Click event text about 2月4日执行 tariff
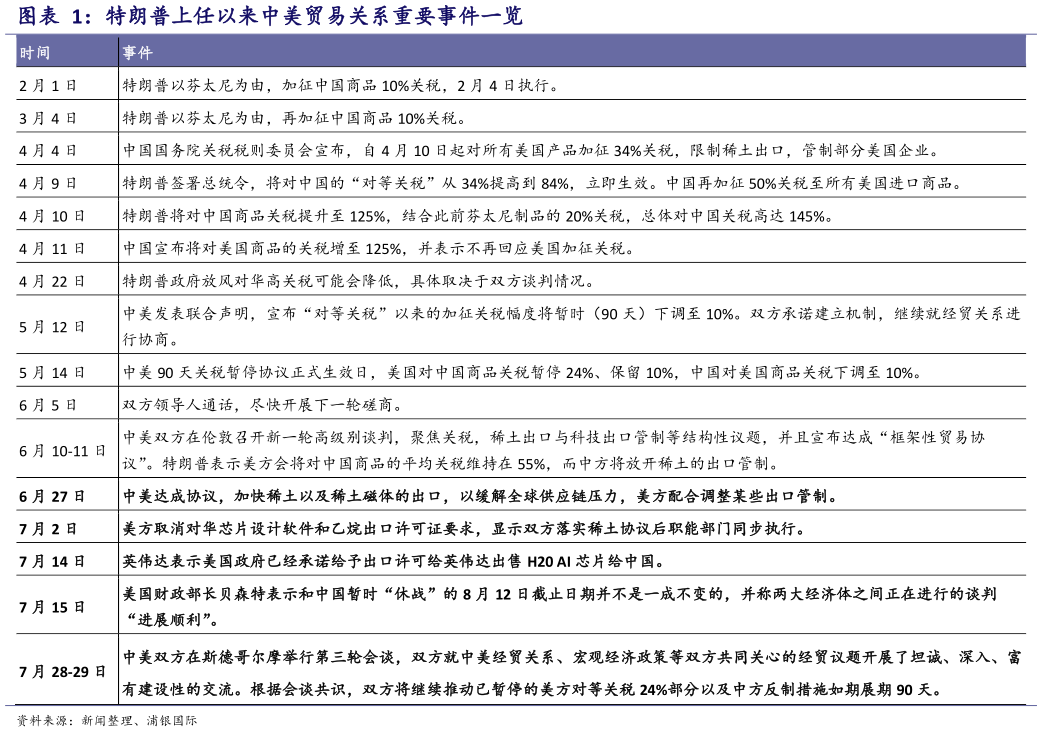The height and width of the screenshot is (732, 1042). 341,85
